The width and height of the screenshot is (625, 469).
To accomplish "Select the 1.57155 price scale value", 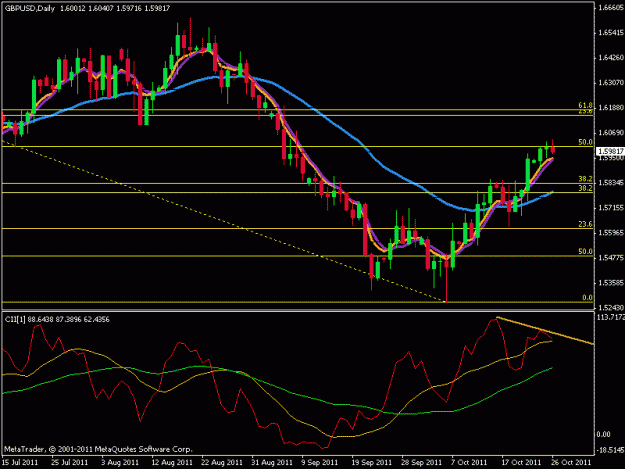I will coord(611,208).
